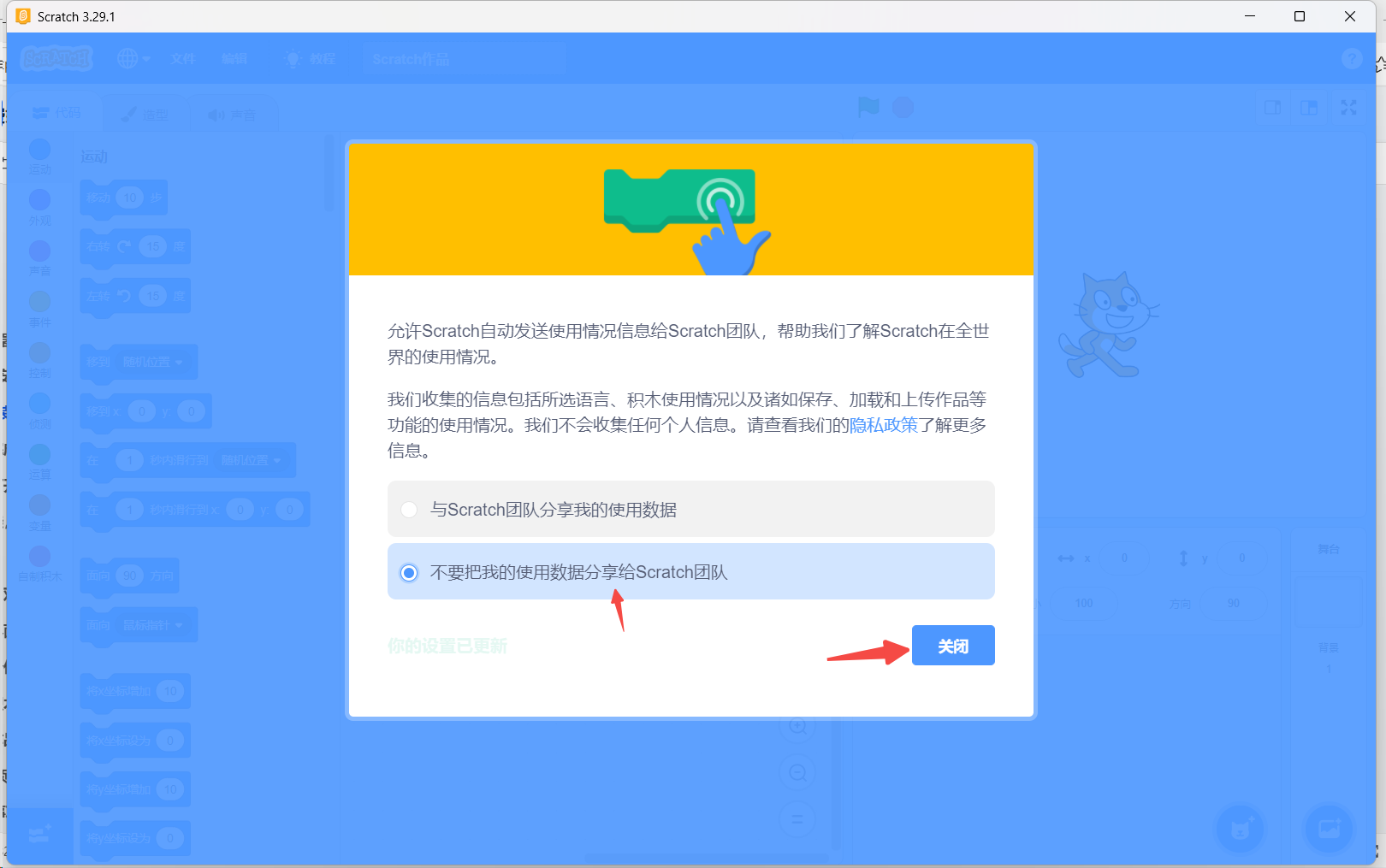Click the choose a sprite button
1386x868 pixels.
coord(1241,829)
